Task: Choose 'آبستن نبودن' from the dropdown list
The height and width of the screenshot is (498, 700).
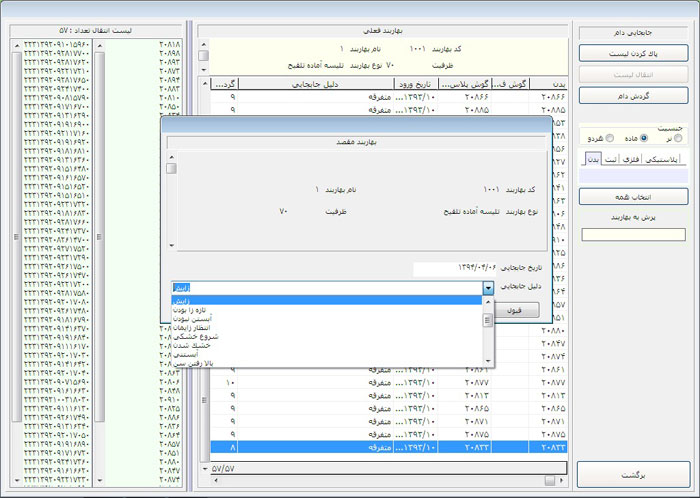Action: pyautogui.click(x=327, y=319)
